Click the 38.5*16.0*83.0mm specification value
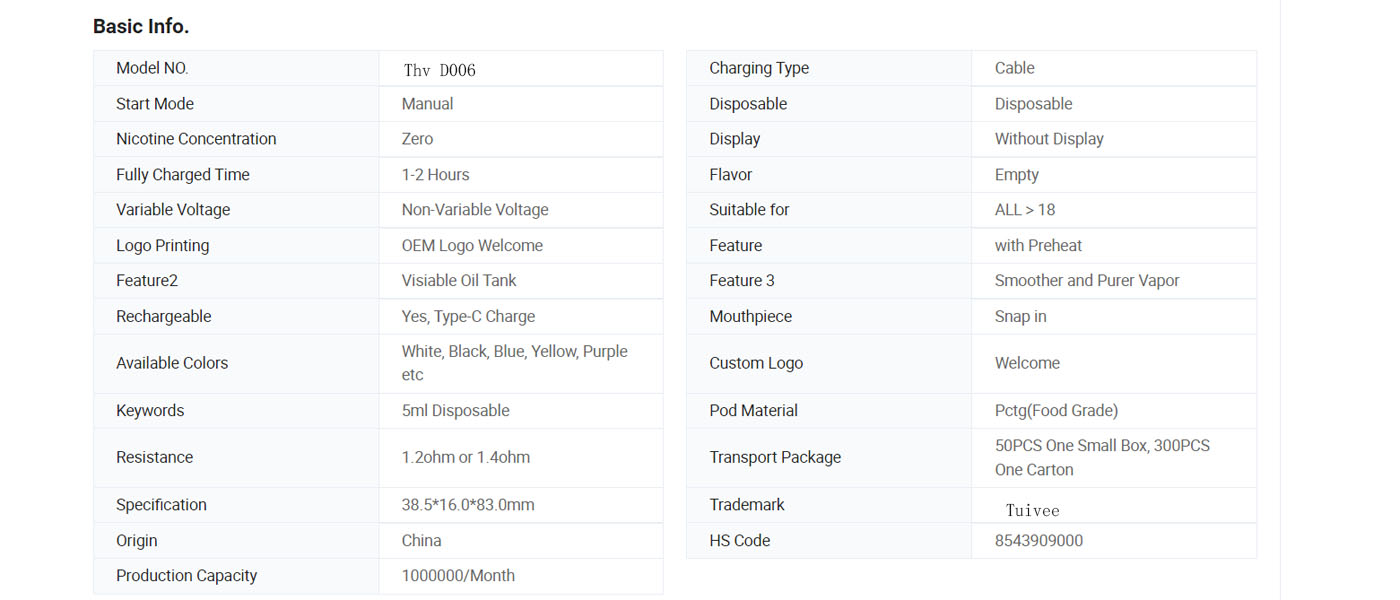1400x600 pixels. tap(468, 505)
